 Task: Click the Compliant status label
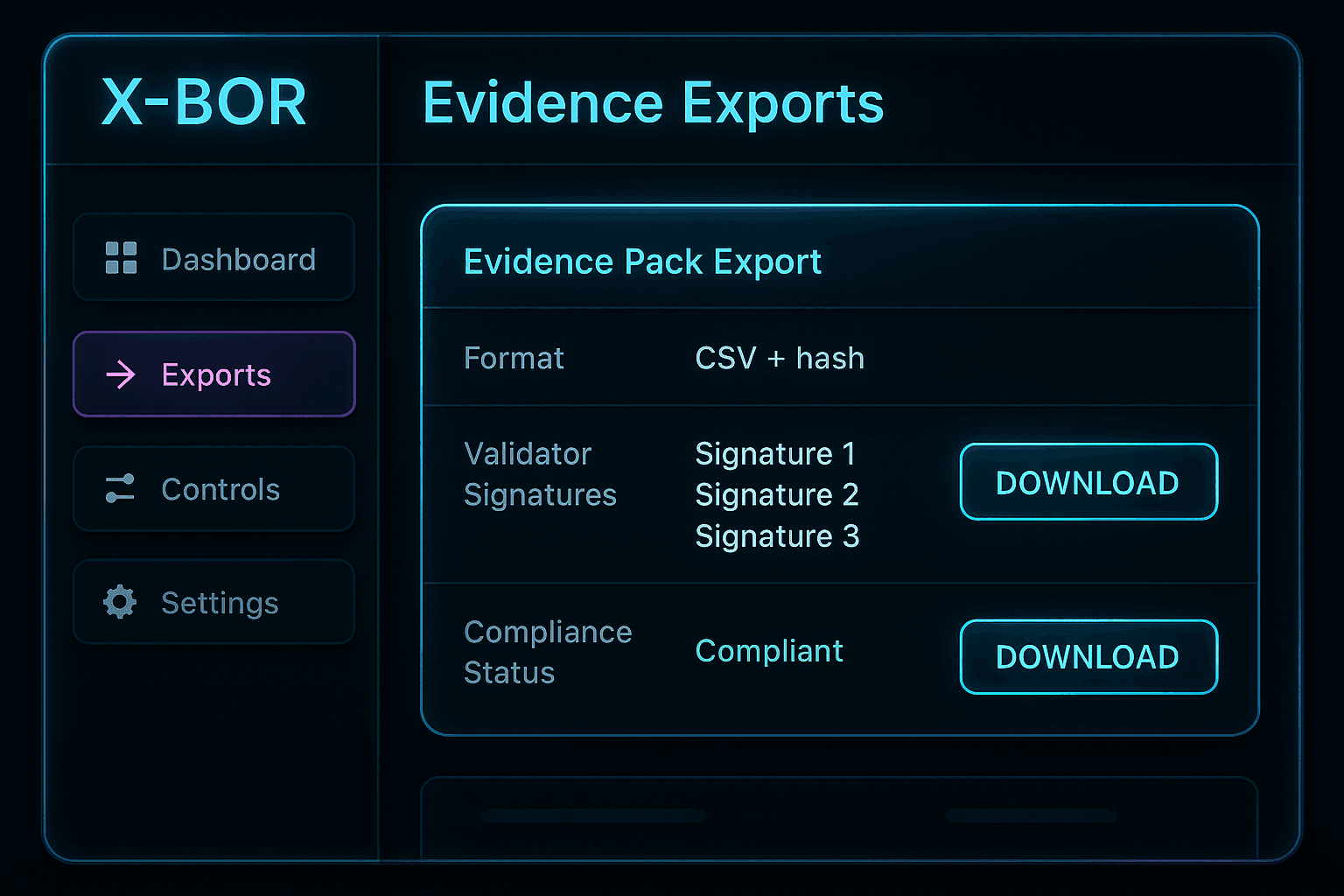768,650
